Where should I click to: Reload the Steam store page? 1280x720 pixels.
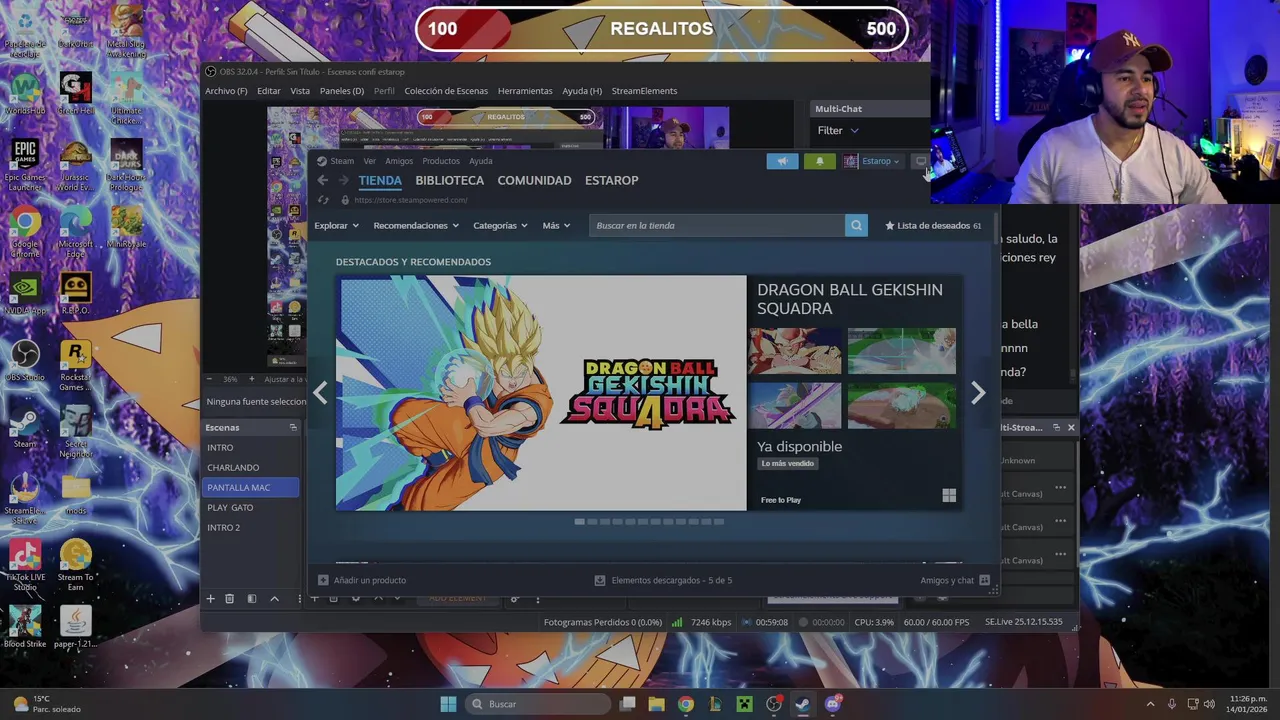(323, 200)
